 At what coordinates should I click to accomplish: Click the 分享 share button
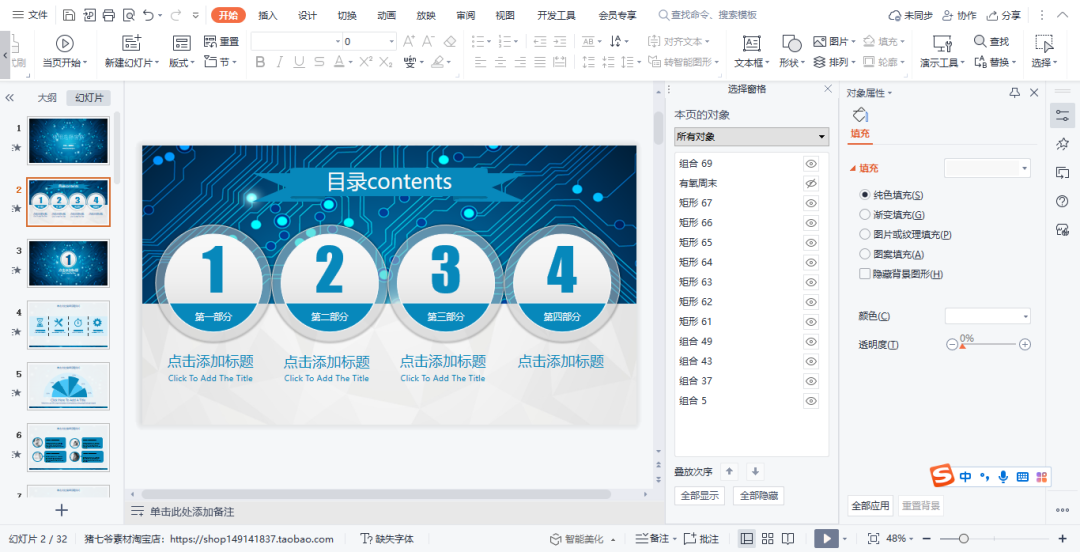pyautogui.click(x=1004, y=15)
